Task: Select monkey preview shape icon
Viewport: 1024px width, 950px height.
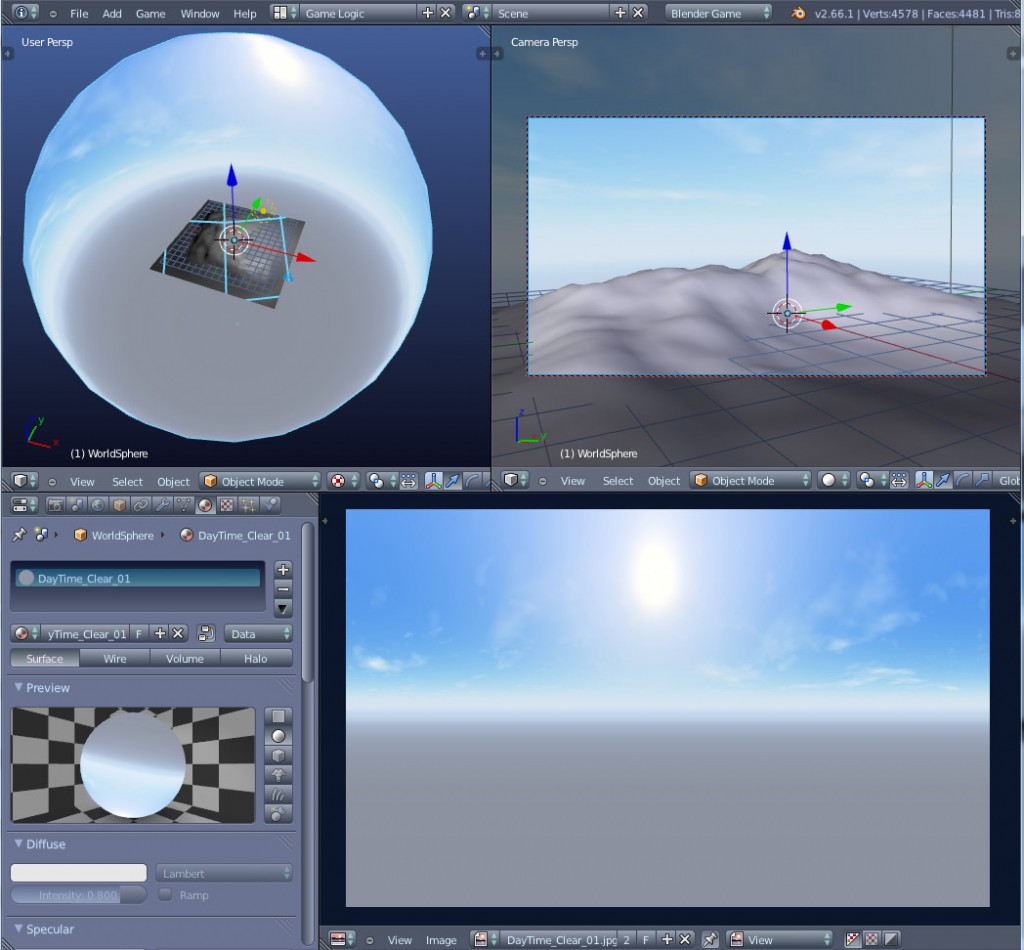Action: pos(278,774)
